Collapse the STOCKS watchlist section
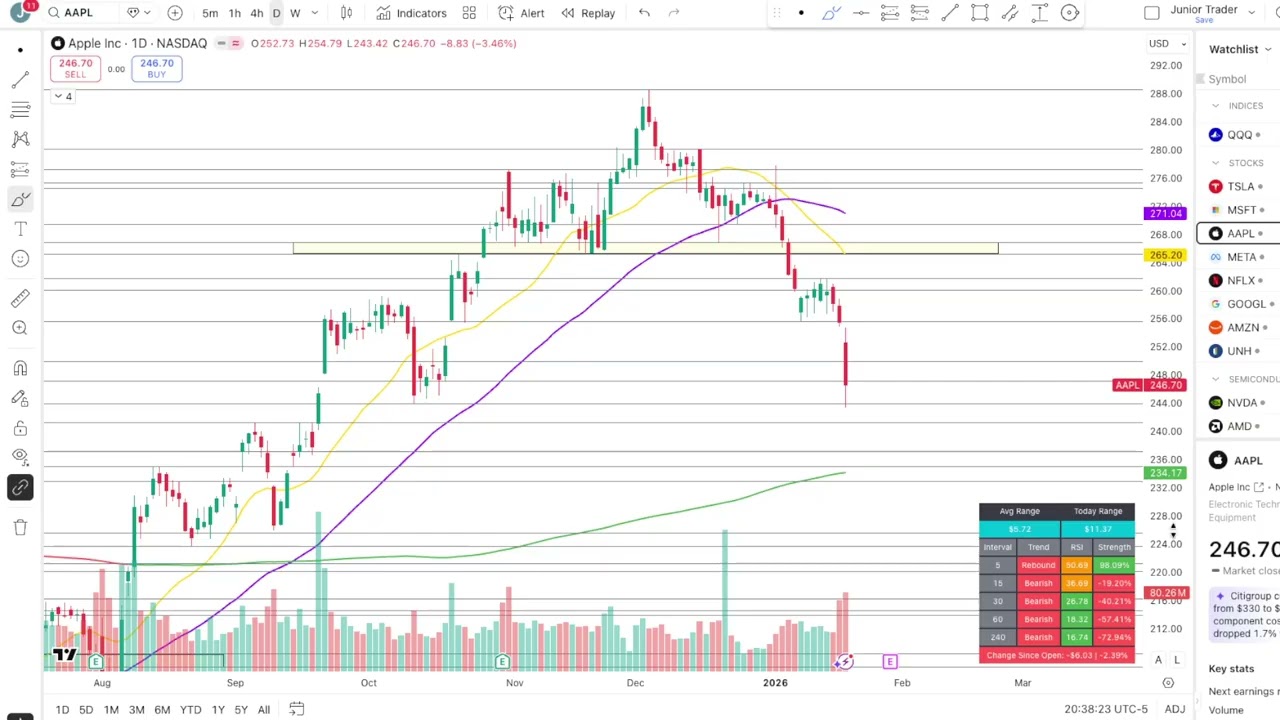Image resolution: width=1280 pixels, height=720 pixels. [x=1216, y=162]
